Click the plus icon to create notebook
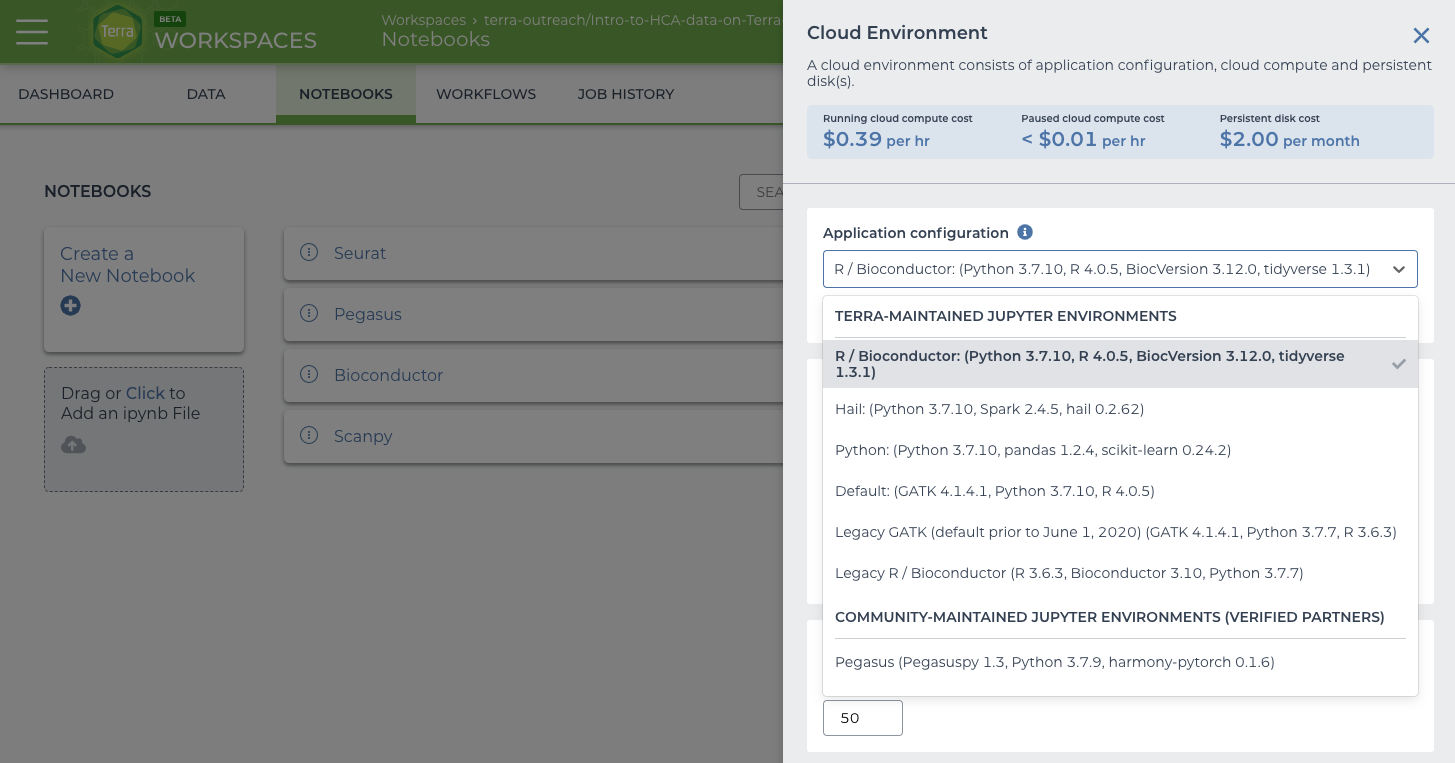1455x763 pixels. [70, 306]
